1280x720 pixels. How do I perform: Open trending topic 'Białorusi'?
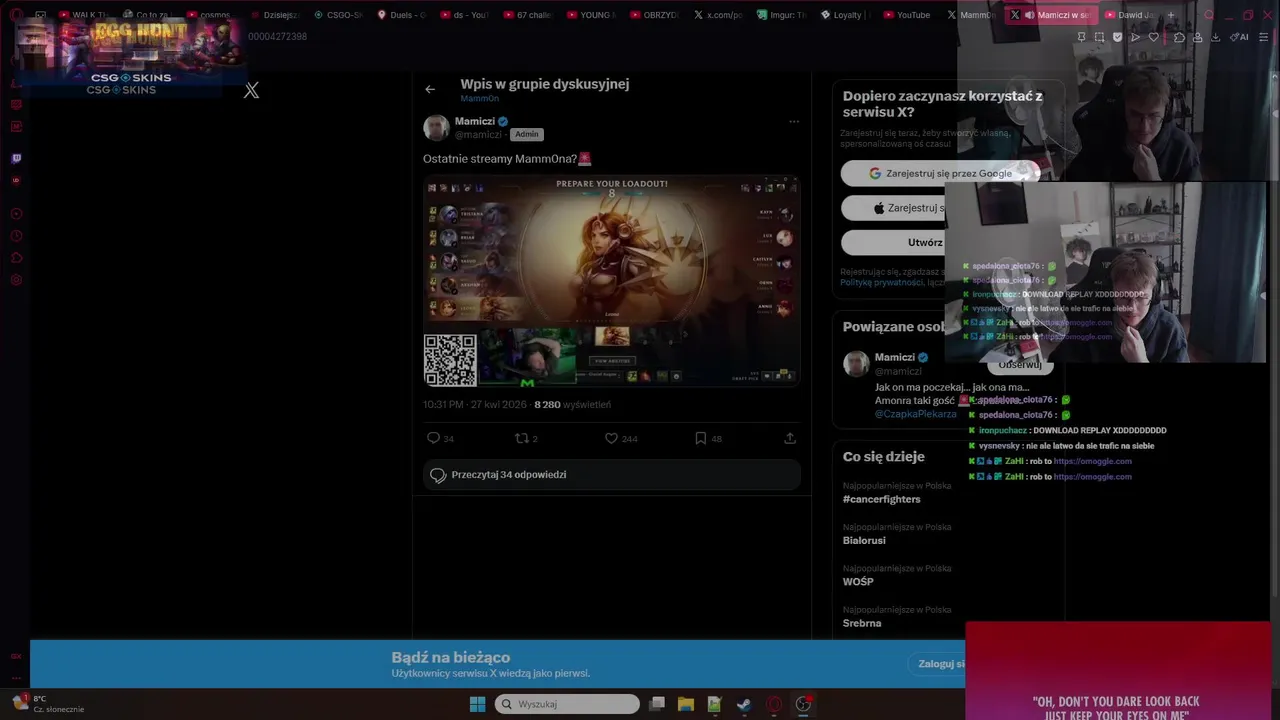click(864, 540)
